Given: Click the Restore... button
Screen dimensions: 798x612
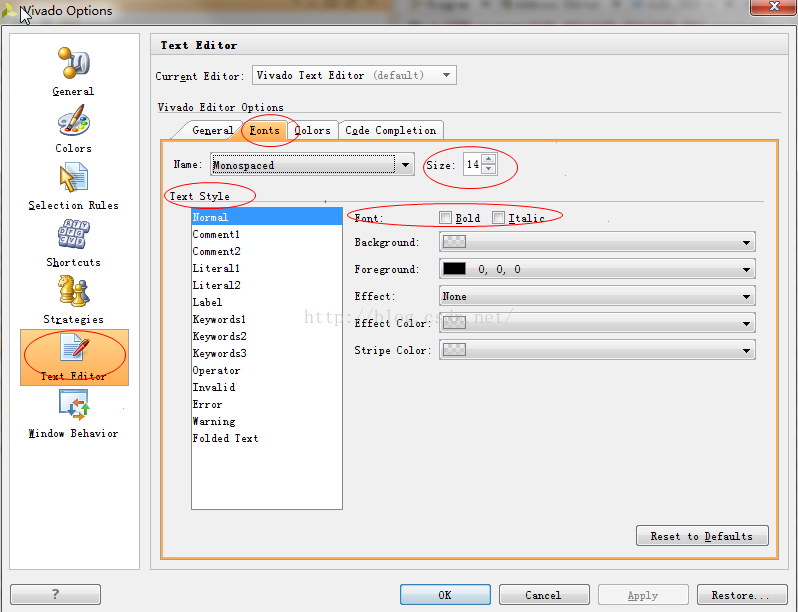Looking at the screenshot, I should coord(742,595).
